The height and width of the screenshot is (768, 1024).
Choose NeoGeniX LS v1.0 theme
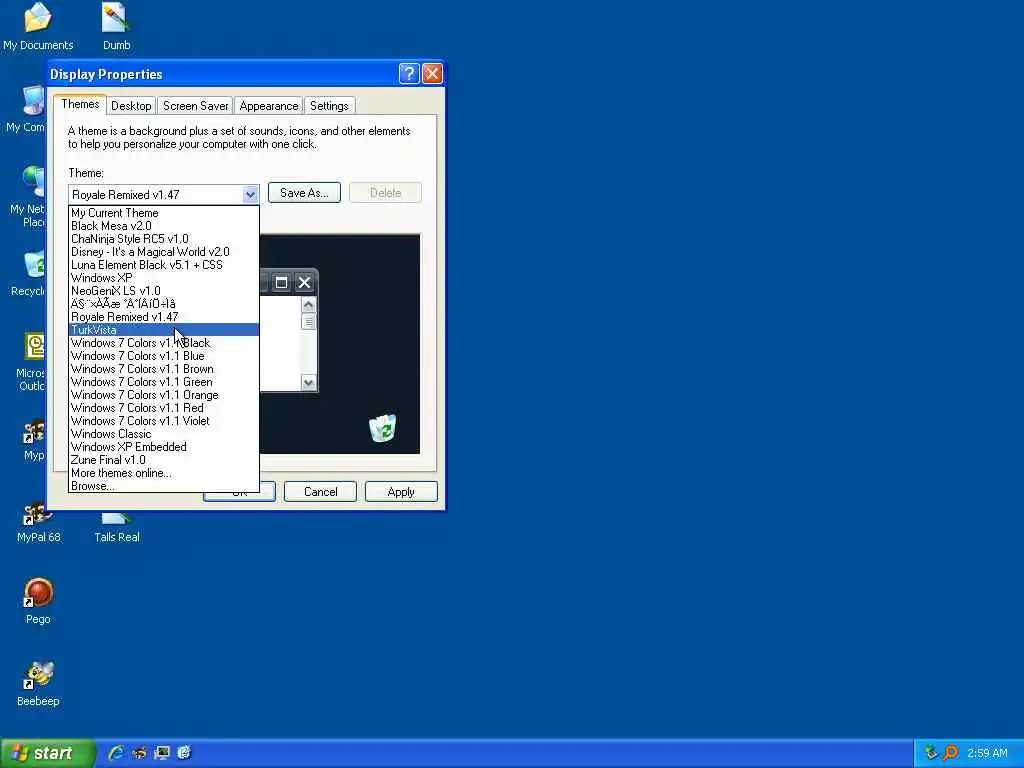[163, 291]
